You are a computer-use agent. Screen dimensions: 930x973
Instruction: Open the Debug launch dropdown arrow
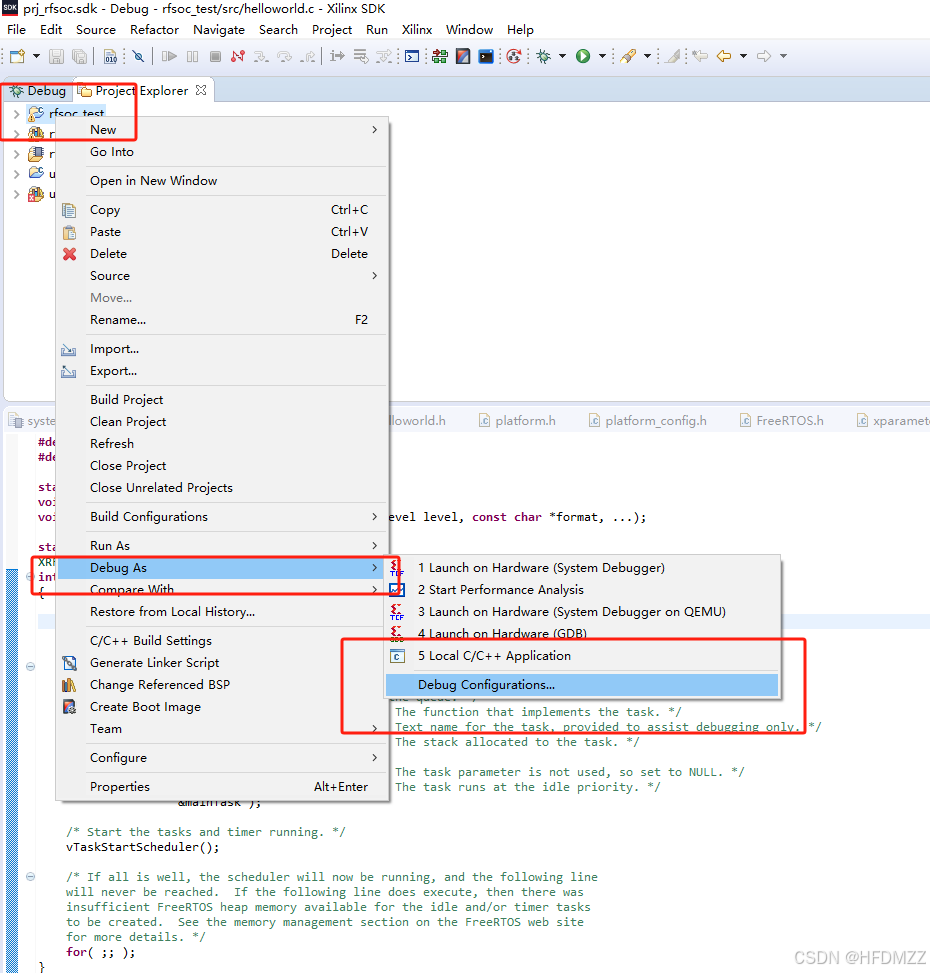point(562,56)
